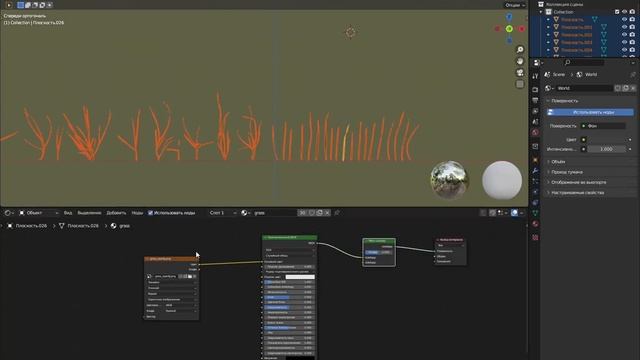Hide Плоскость.003 with its eye icon
The image size is (640, 360).
coord(624,42)
